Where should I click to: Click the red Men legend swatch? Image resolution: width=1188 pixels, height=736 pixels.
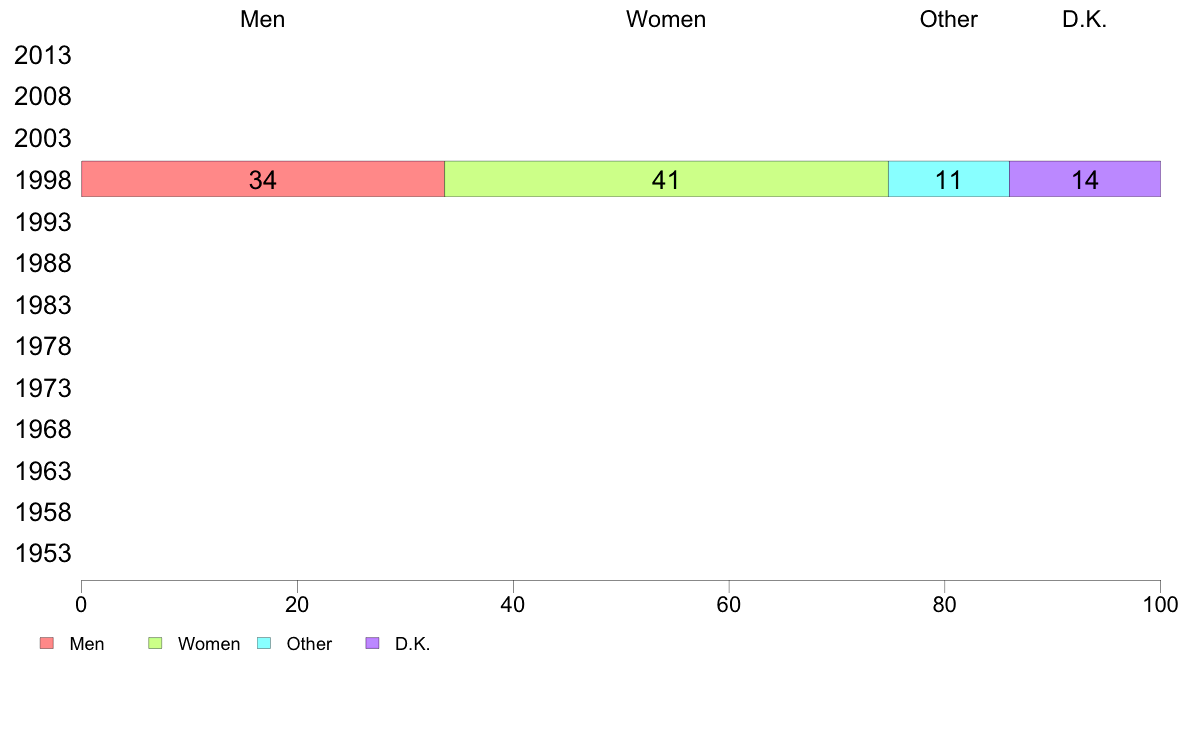tap(47, 644)
